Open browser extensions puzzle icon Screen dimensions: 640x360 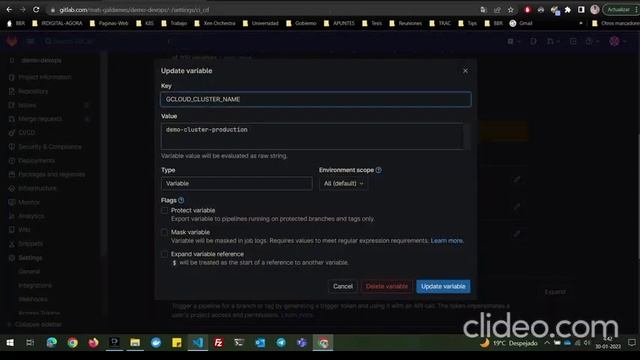coord(567,10)
